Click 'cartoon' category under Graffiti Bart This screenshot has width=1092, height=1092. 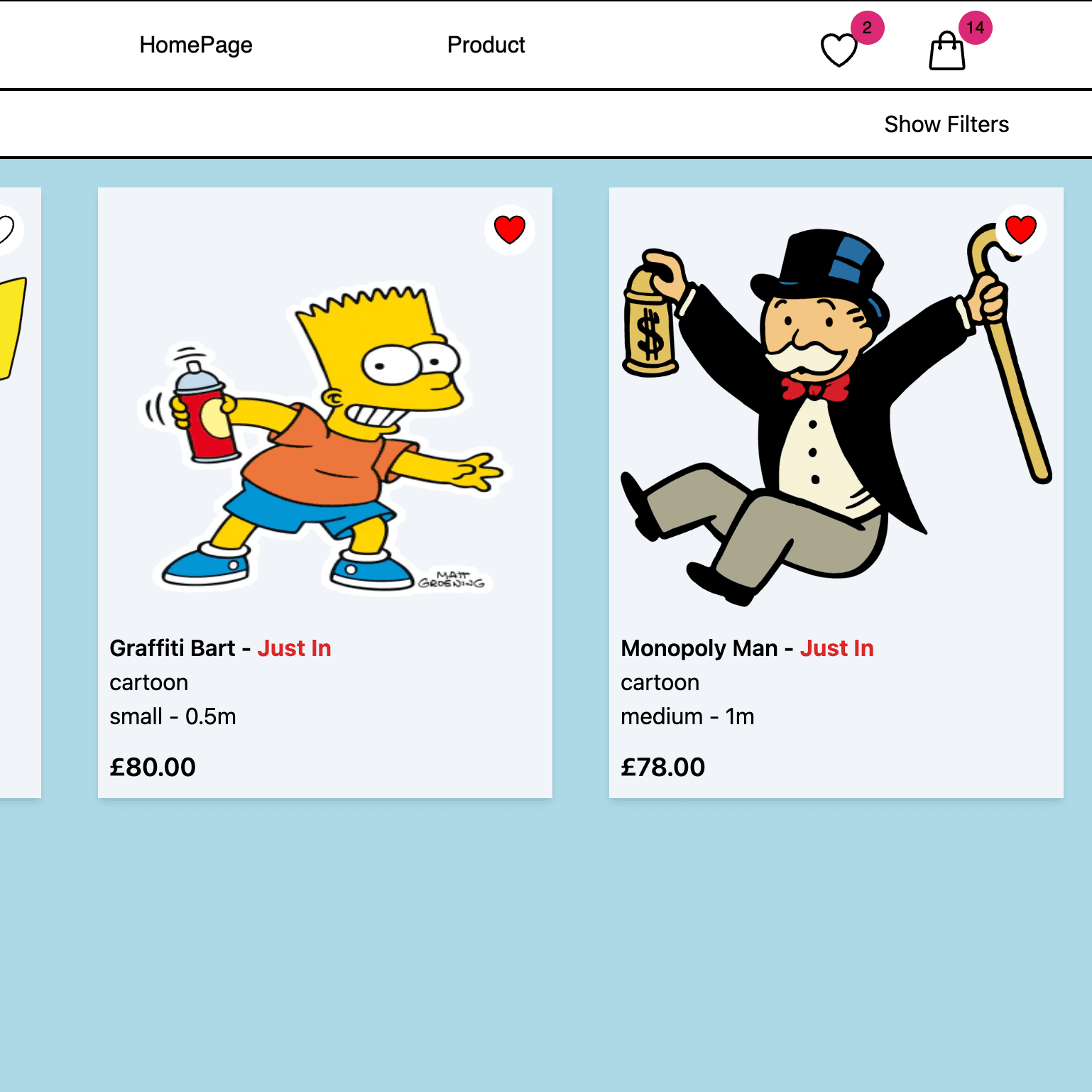pos(149,682)
